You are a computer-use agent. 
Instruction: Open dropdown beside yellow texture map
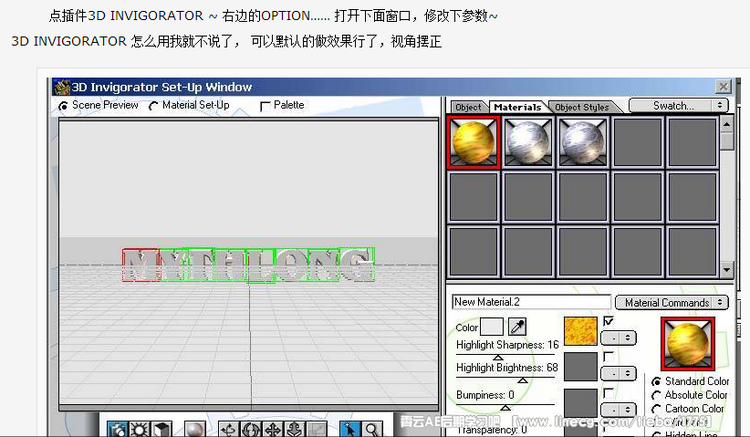[618, 338]
